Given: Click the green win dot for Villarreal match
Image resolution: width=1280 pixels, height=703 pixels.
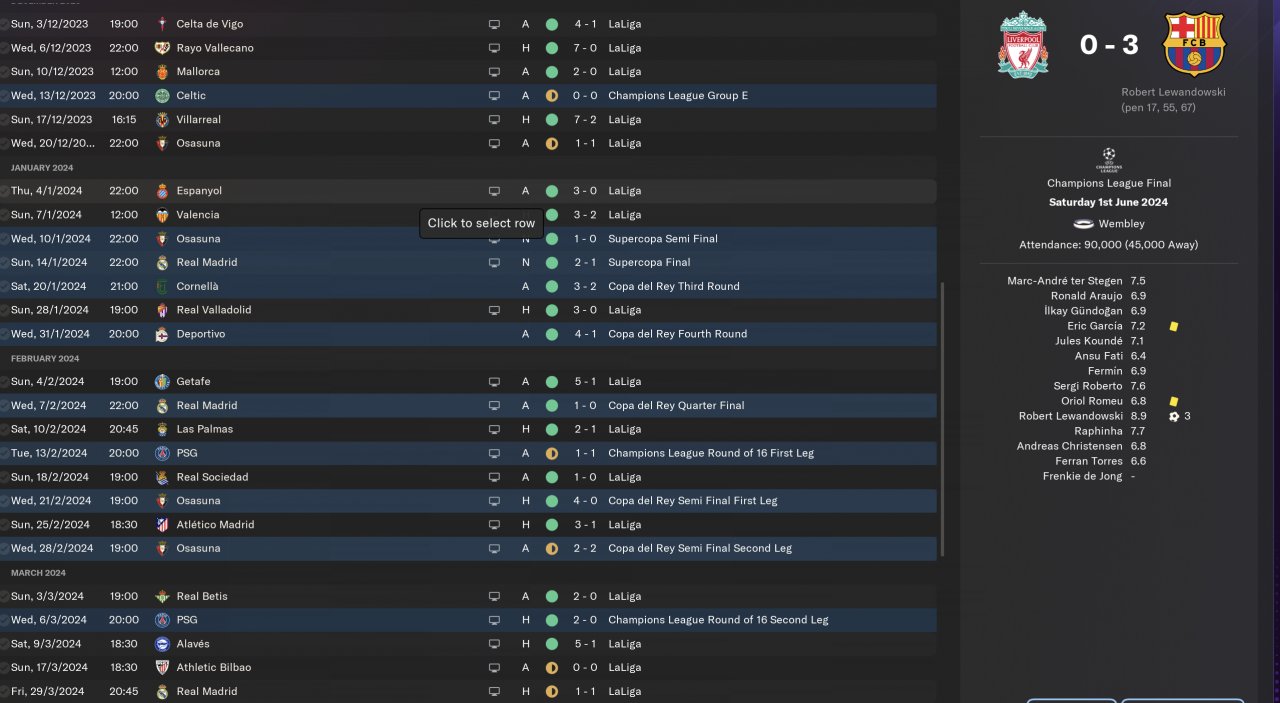Looking at the screenshot, I should (552, 120).
